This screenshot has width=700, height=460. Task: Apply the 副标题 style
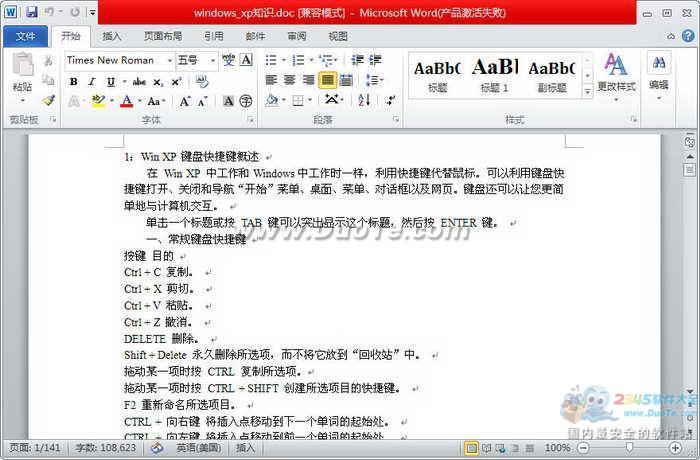tap(552, 76)
